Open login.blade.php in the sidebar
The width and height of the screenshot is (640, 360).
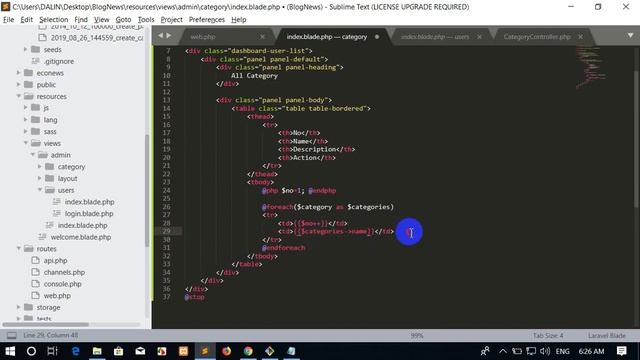[x=89, y=213]
